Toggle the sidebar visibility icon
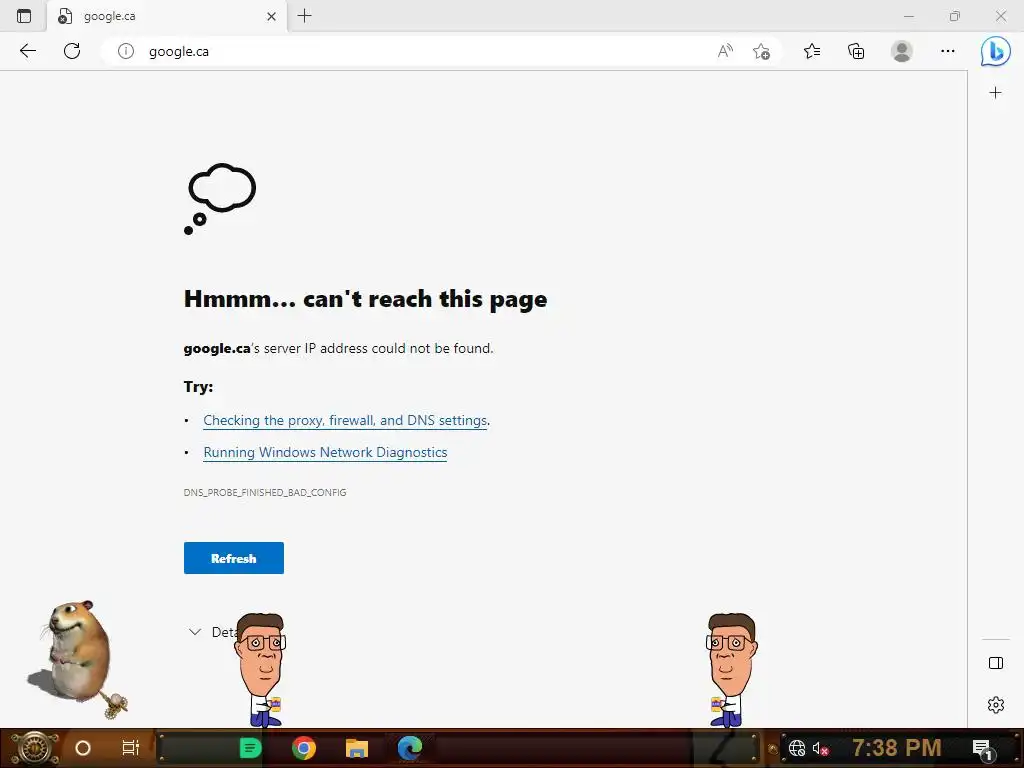 pyautogui.click(x=995, y=664)
